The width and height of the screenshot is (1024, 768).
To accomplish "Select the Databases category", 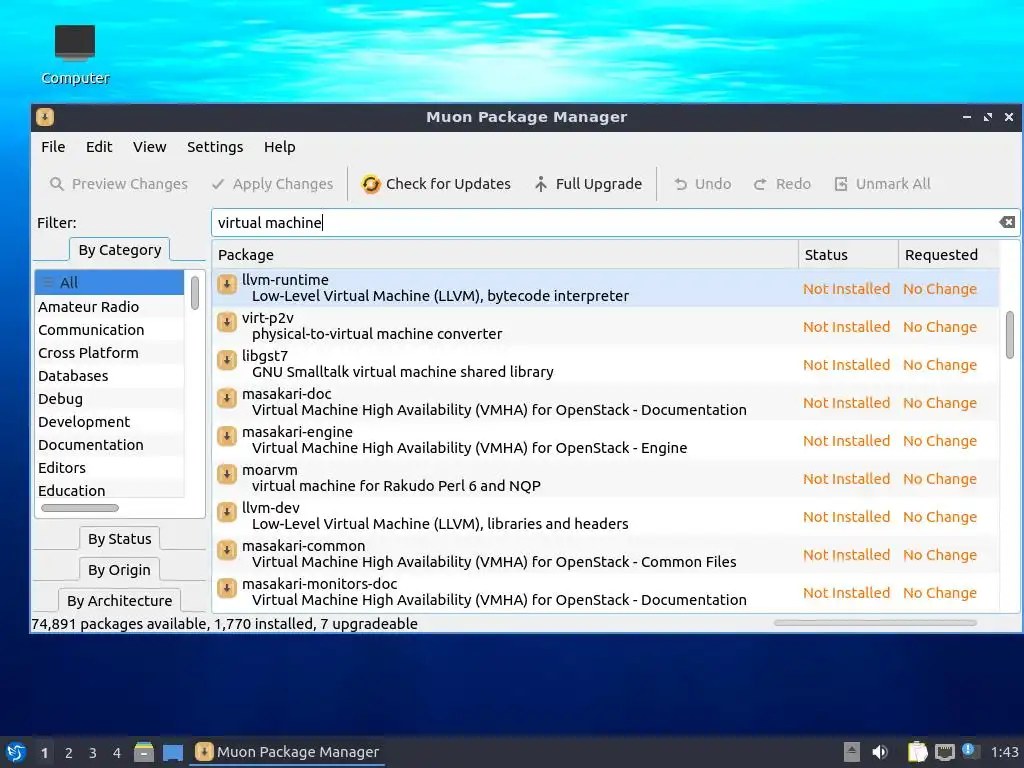I will pyautogui.click(x=110, y=376).
